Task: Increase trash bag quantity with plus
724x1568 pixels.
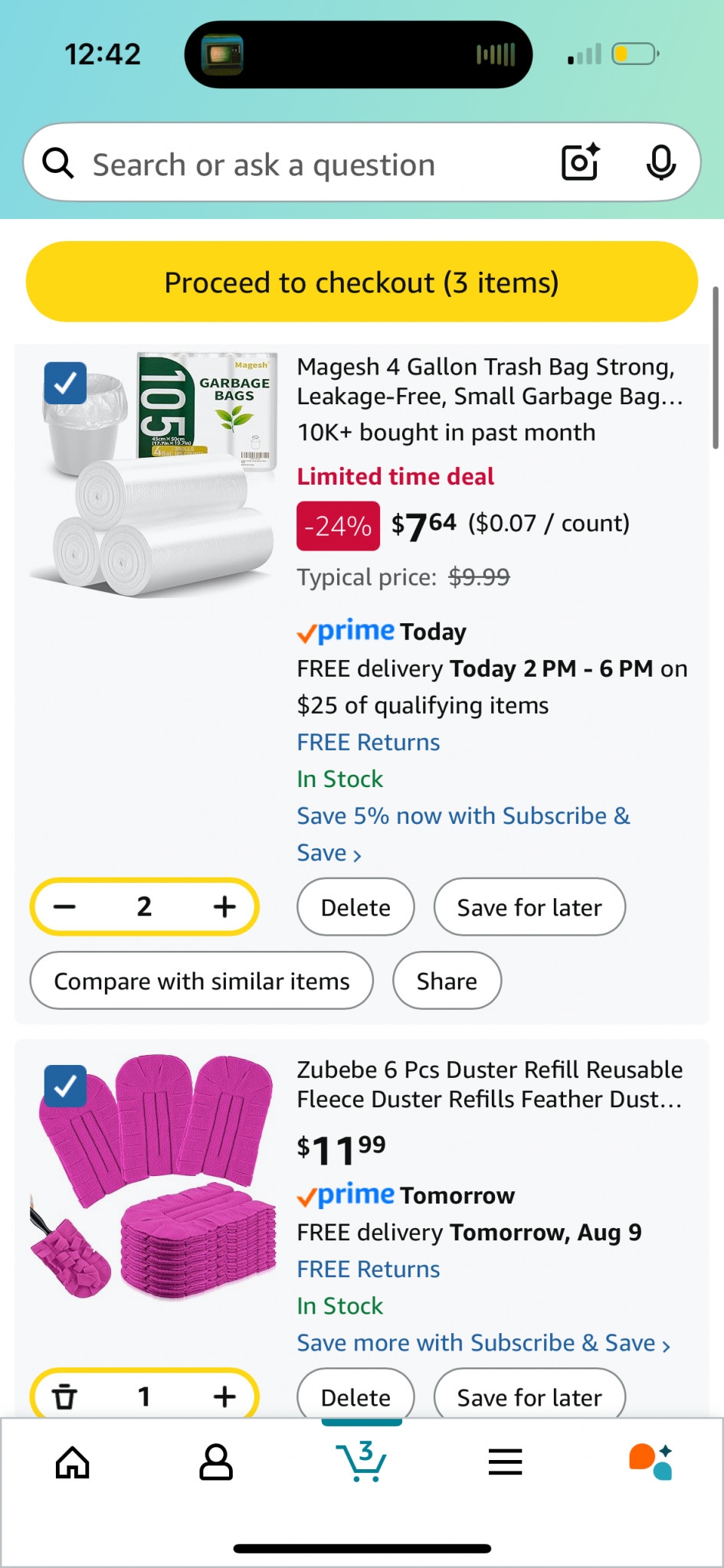Action: click(x=224, y=906)
